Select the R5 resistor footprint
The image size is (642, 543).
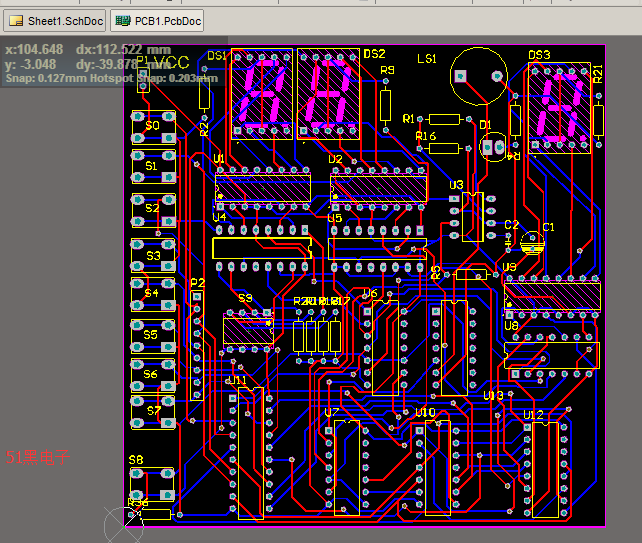(x=471, y=274)
